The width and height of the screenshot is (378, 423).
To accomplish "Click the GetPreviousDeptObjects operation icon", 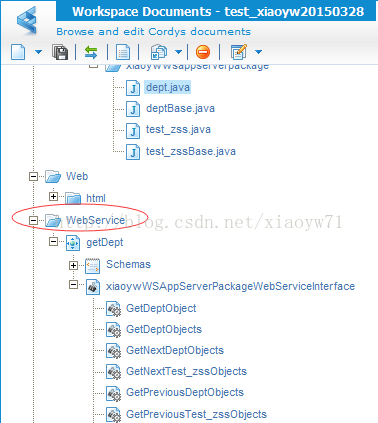I will (x=113, y=393).
